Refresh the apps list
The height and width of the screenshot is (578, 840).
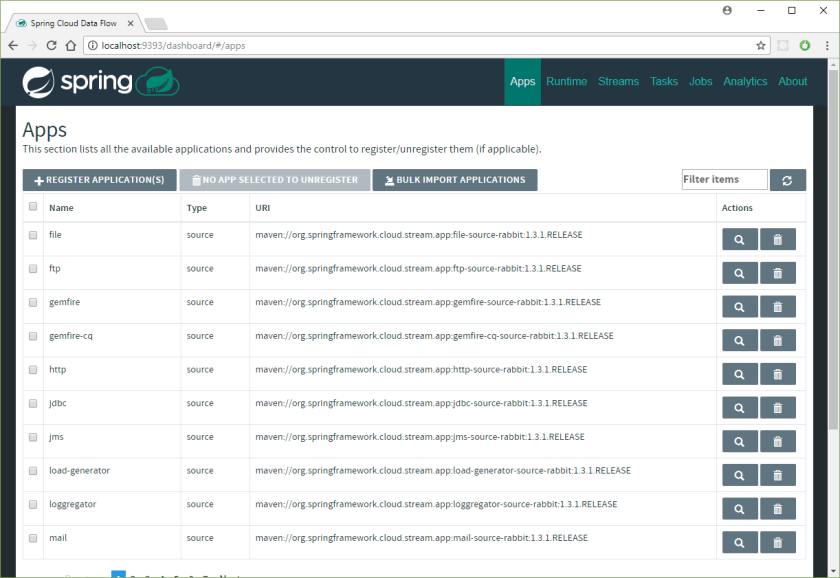point(787,180)
